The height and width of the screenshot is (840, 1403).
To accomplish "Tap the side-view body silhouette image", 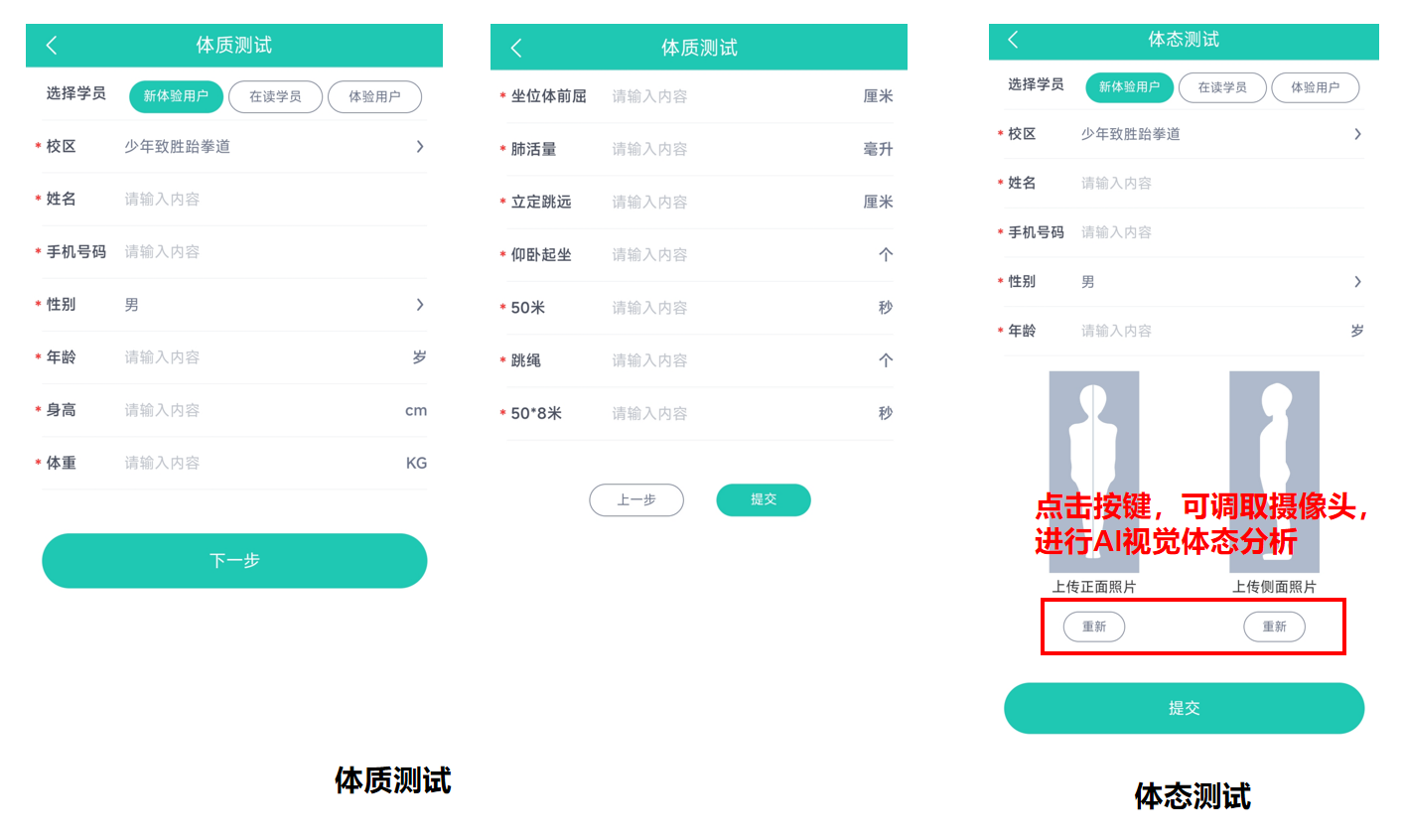I will [x=1274, y=437].
